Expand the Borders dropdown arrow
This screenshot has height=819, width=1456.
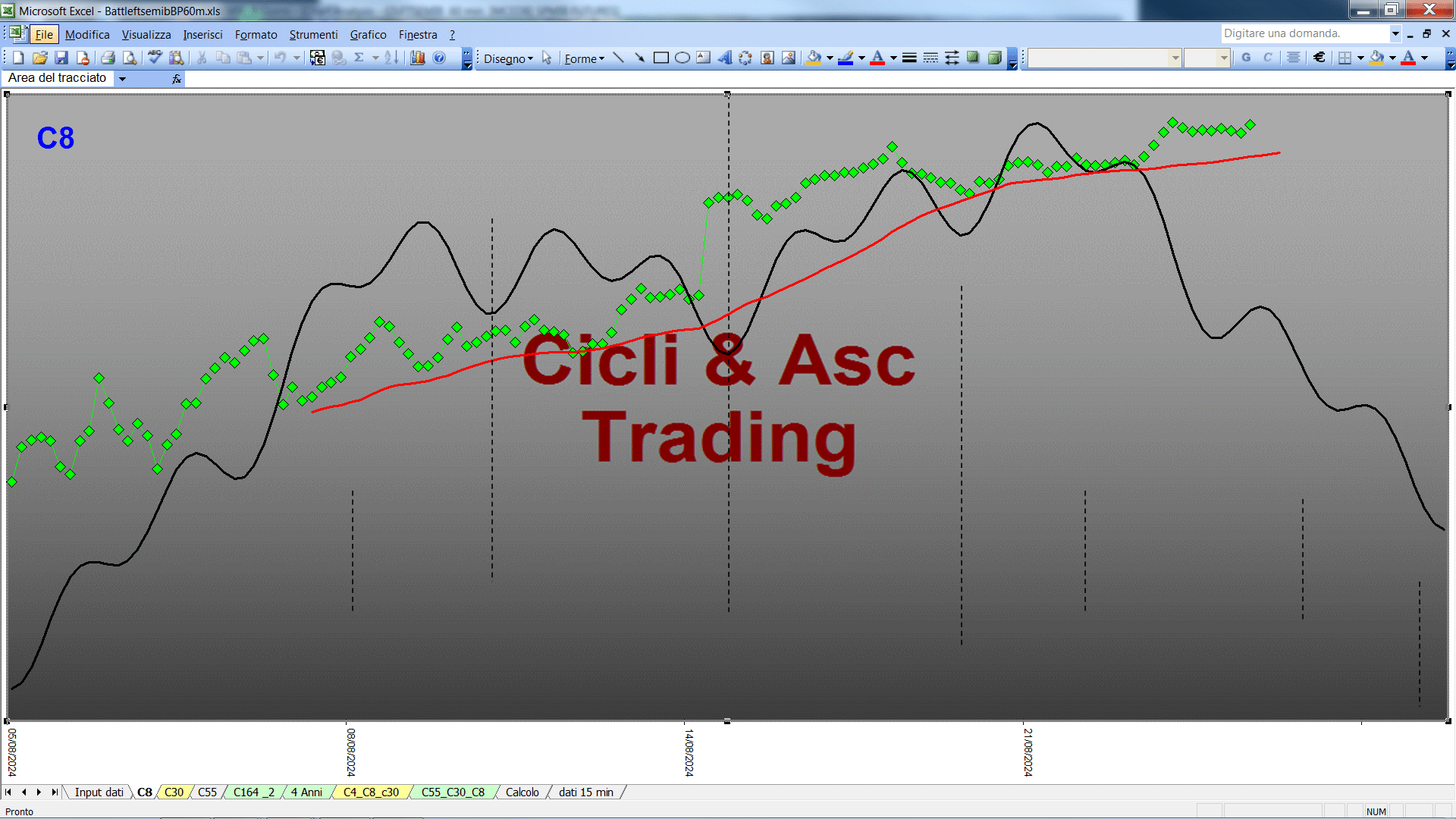point(1360,58)
